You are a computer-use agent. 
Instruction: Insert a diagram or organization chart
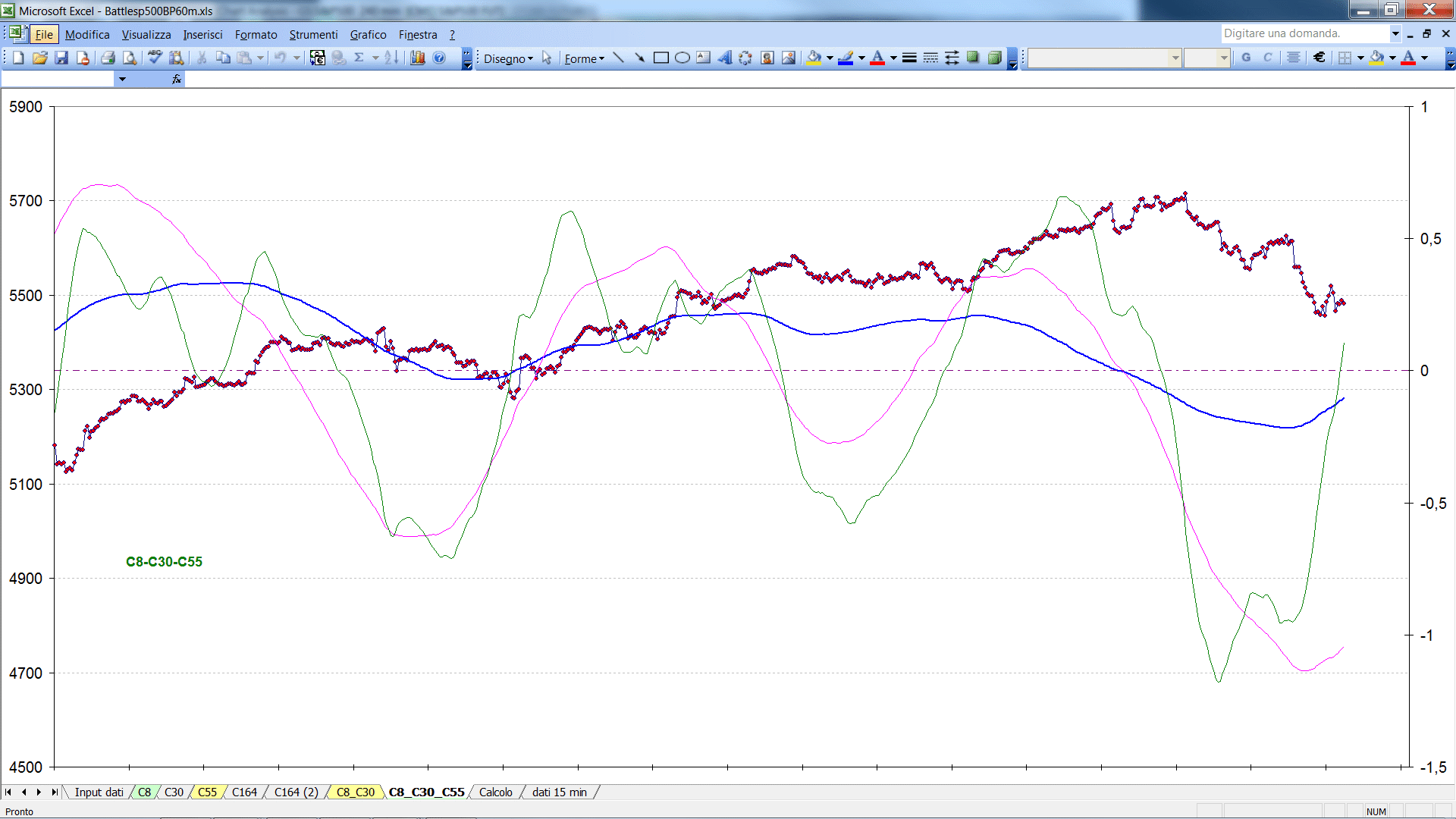(745, 58)
